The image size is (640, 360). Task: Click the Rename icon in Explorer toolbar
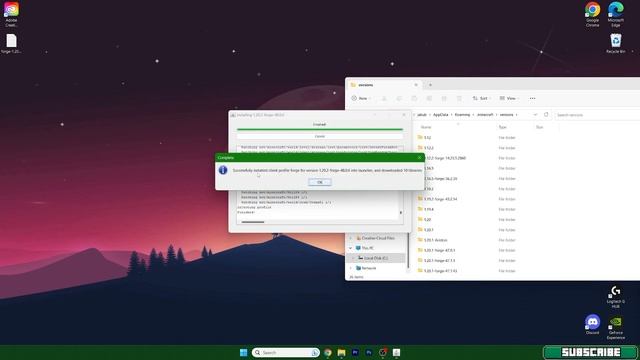(429, 98)
